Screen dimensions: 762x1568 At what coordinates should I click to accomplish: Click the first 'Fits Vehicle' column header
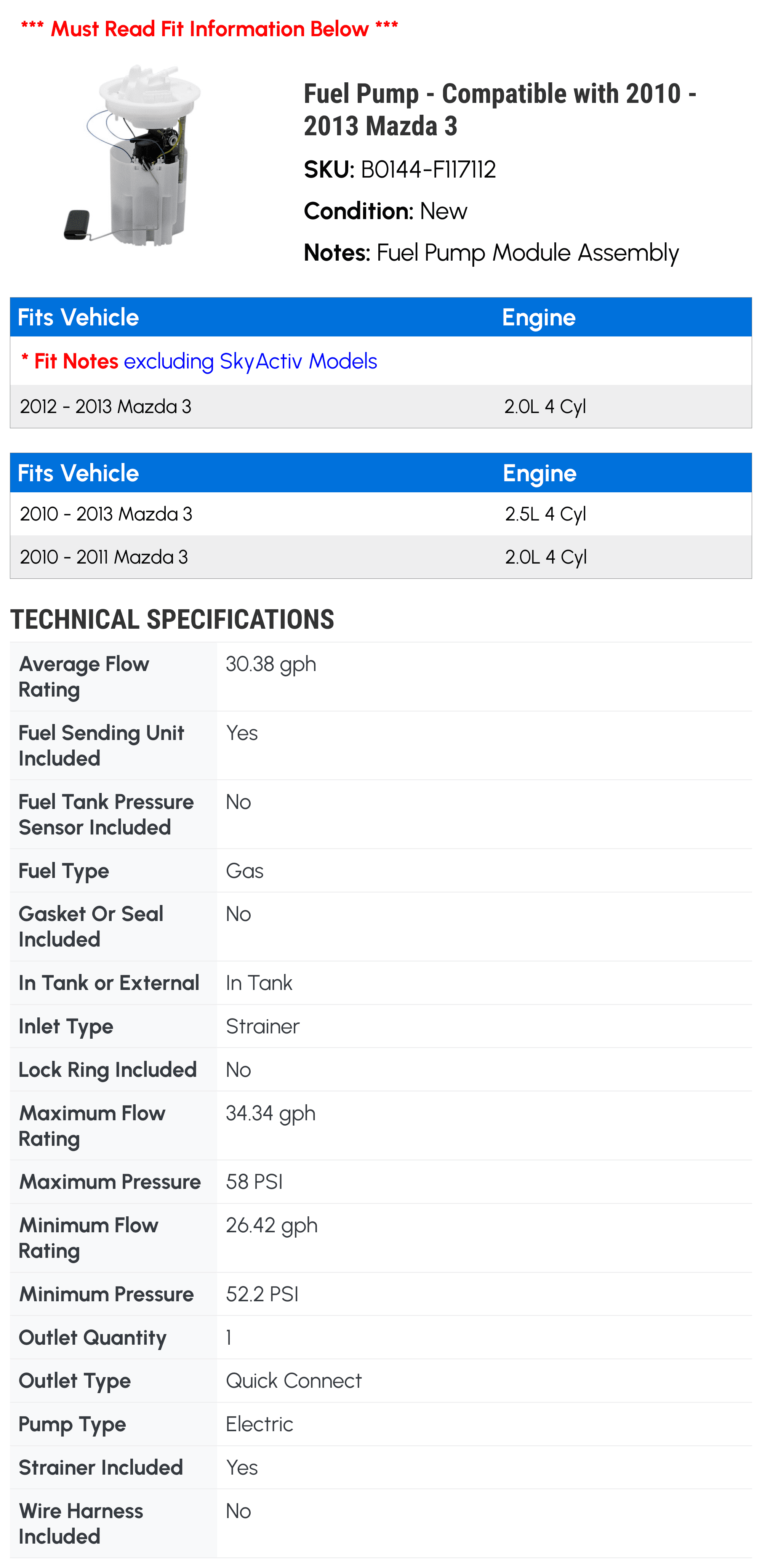pyautogui.click(x=78, y=318)
